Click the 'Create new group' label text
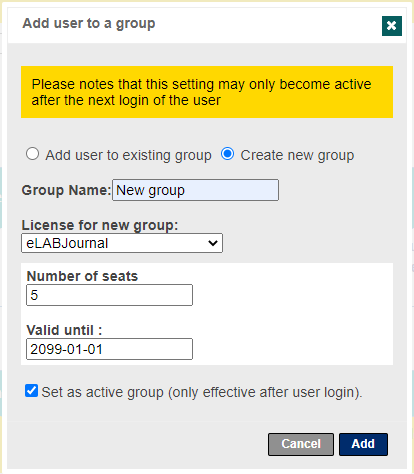 [x=297, y=155]
